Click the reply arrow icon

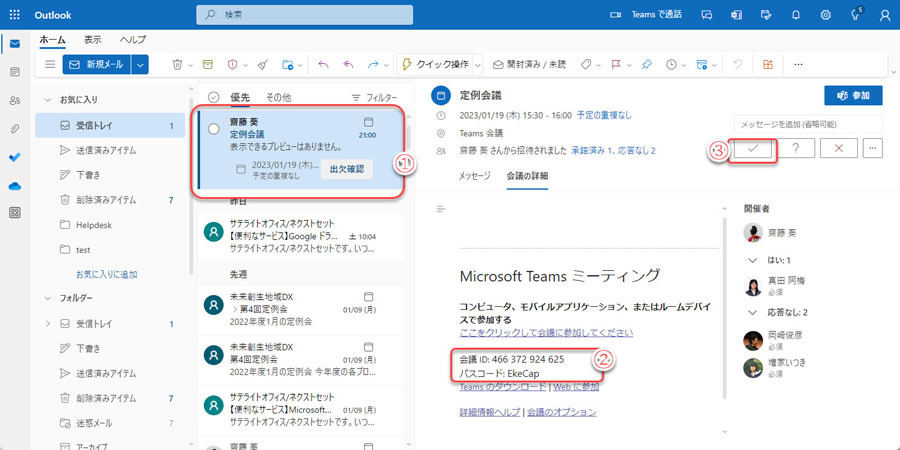click(x=323, y=65)
